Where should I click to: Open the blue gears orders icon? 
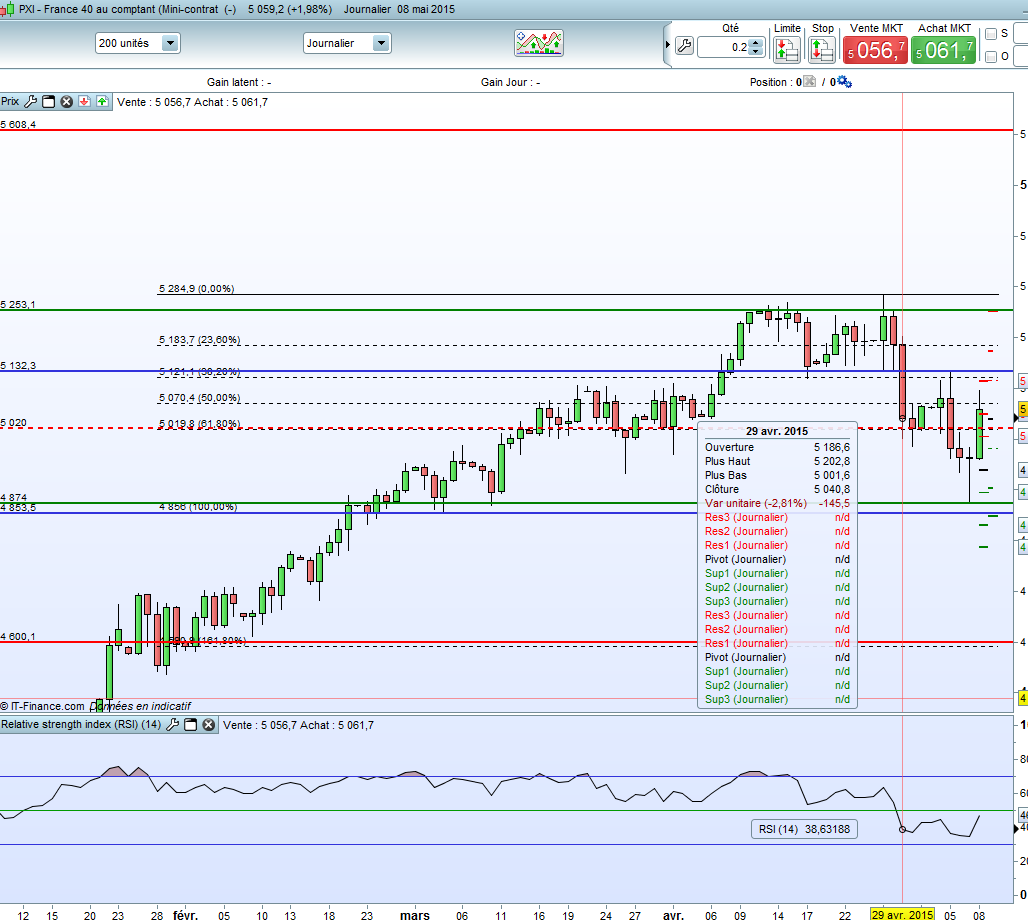point(844,82)
